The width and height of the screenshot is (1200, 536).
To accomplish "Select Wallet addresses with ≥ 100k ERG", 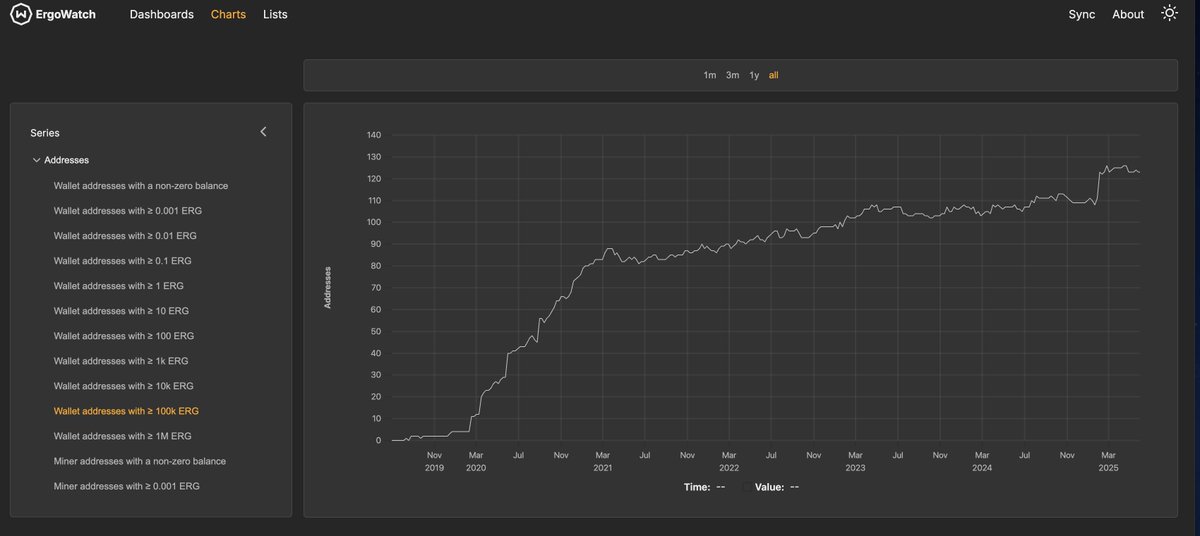I will coord(127,411).
